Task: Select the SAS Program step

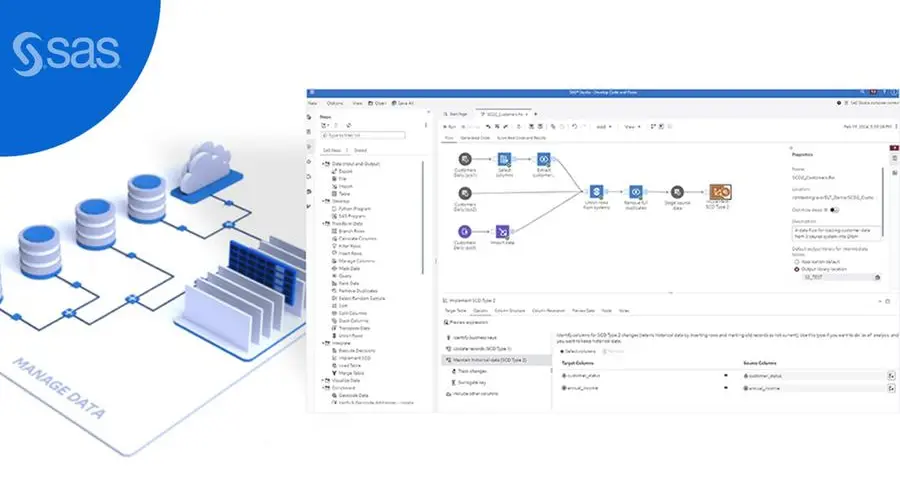Action: [348, 216]
